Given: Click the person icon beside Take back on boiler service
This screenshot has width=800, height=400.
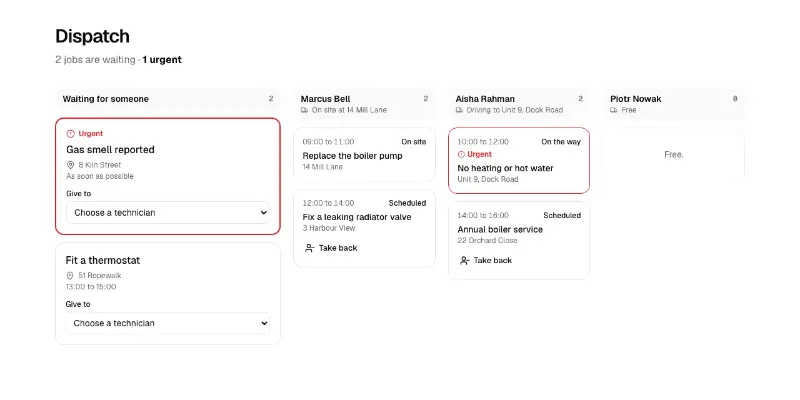Looking at the screenshot, I should coord(464,260).
